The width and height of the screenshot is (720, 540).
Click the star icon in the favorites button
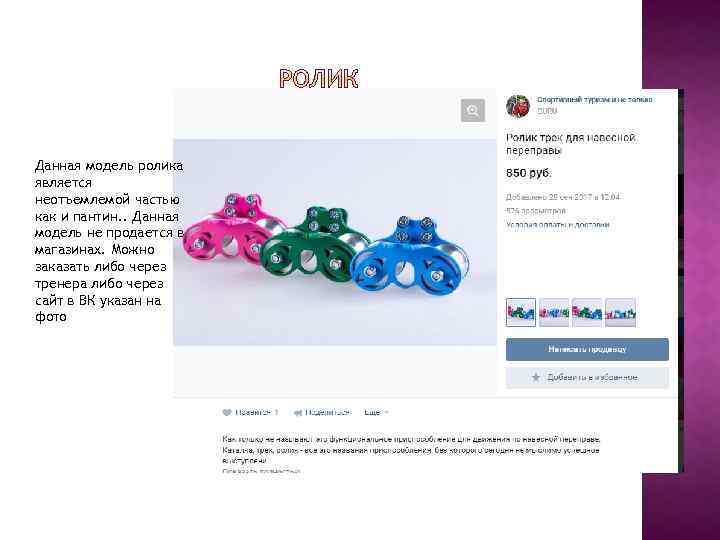click(536, 377)
